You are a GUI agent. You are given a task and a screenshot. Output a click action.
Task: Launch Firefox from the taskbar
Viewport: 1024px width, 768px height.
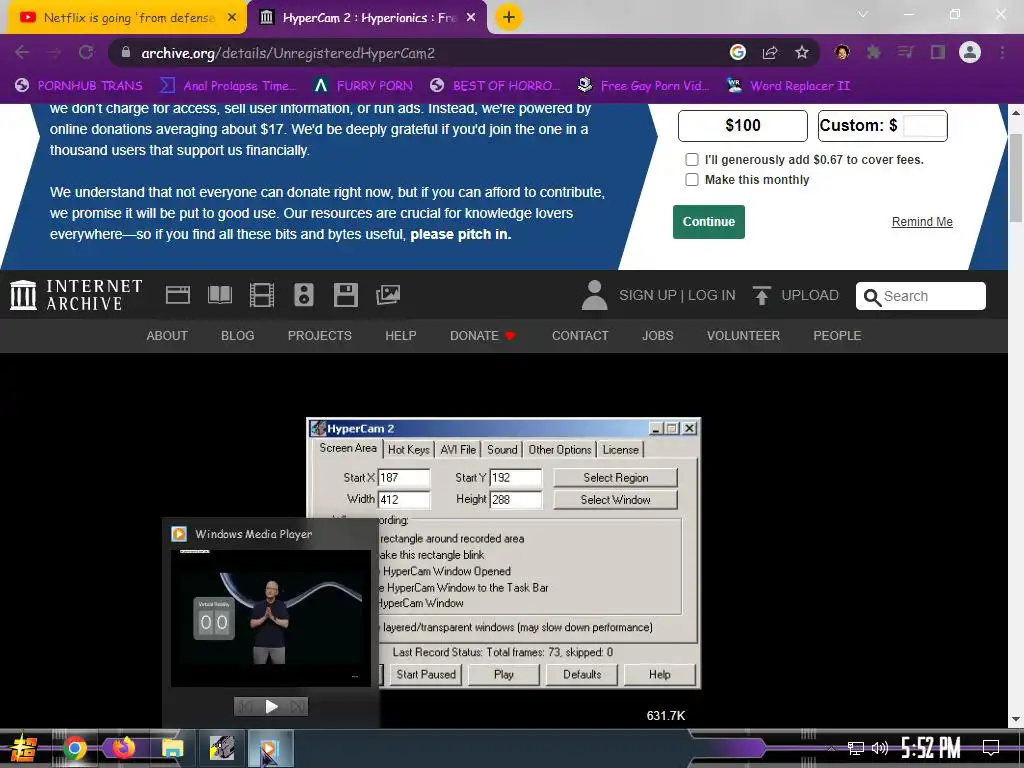pyautogui.click(x=123, y=748)
